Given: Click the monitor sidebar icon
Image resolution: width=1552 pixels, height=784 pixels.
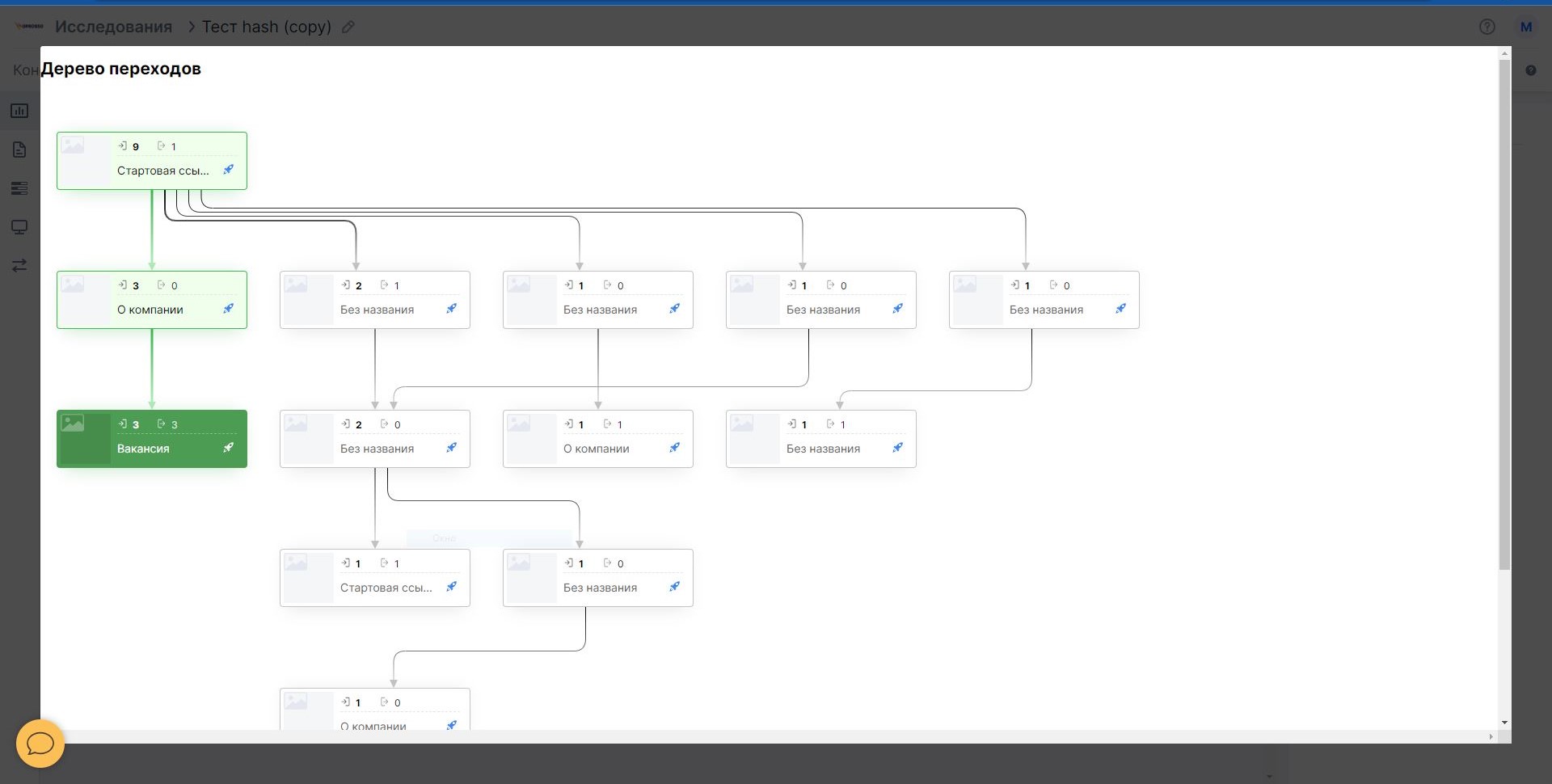Looking at the screenshot, I should click(19, 227).
